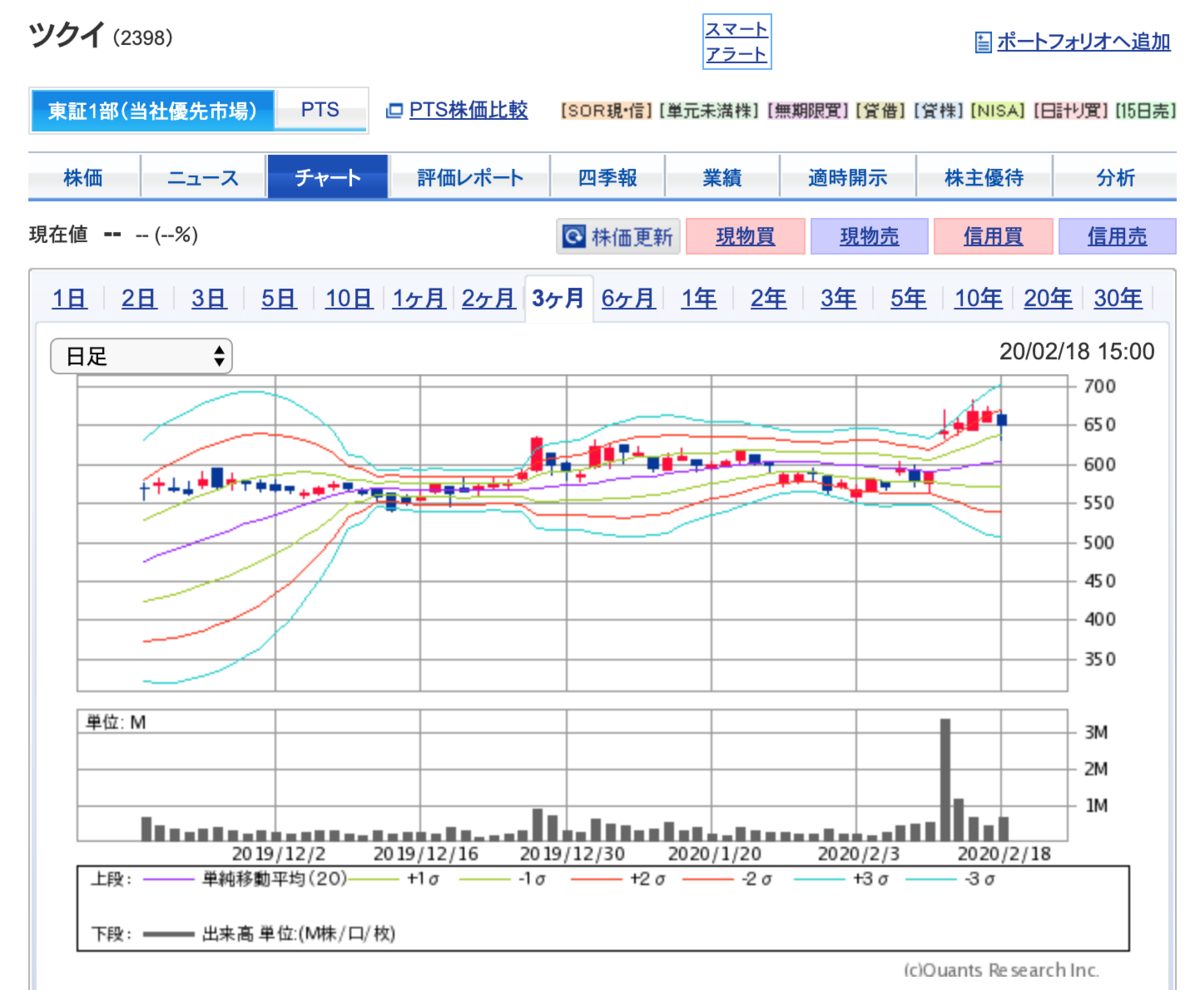Show the 1ヶ月 chart period
1200x990 pixels.
pyautogui.click(x=419, y=298)
